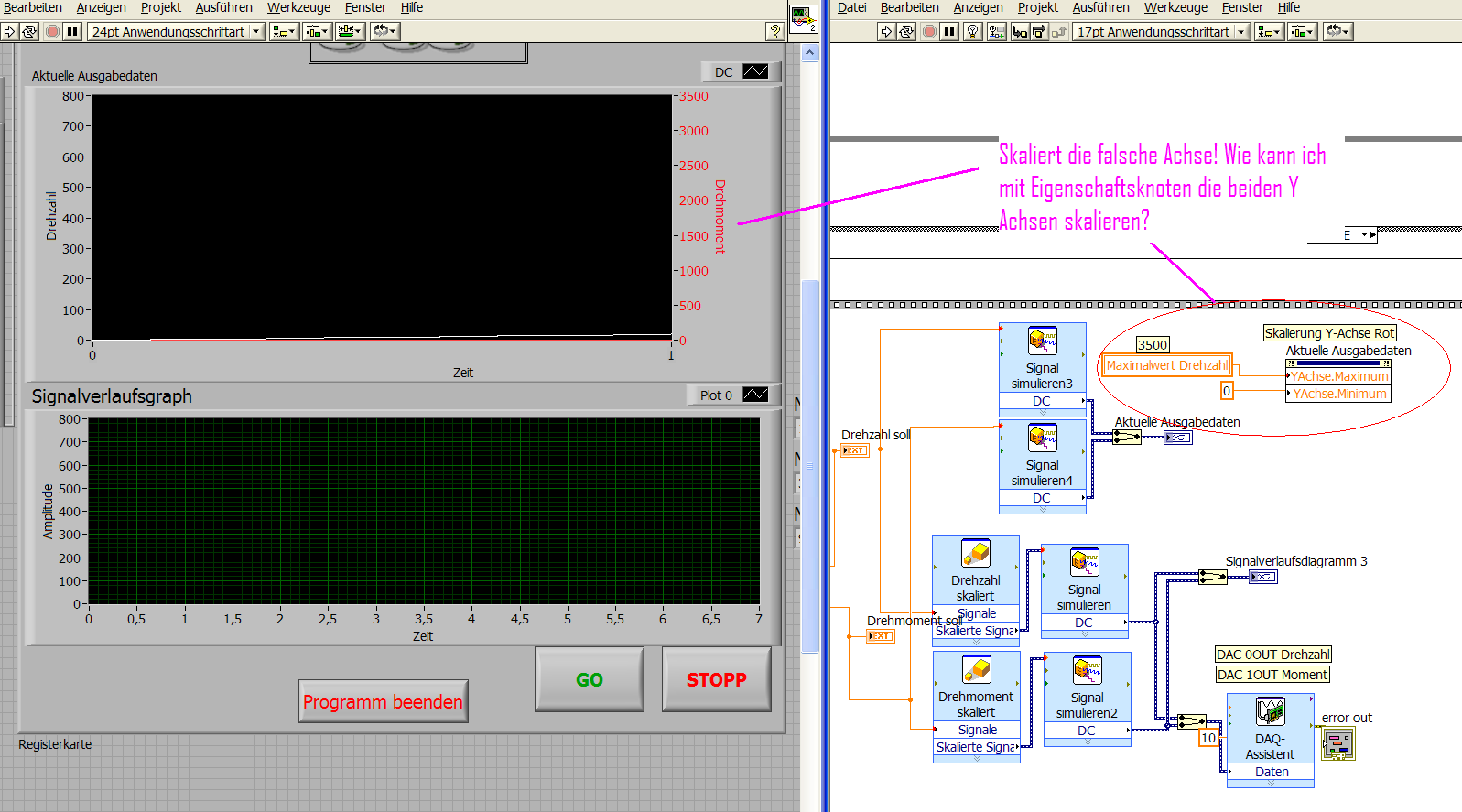Click the Plot 0 legend line sample
Viewport: 1462px width, 812px height.
pos(755,395)
